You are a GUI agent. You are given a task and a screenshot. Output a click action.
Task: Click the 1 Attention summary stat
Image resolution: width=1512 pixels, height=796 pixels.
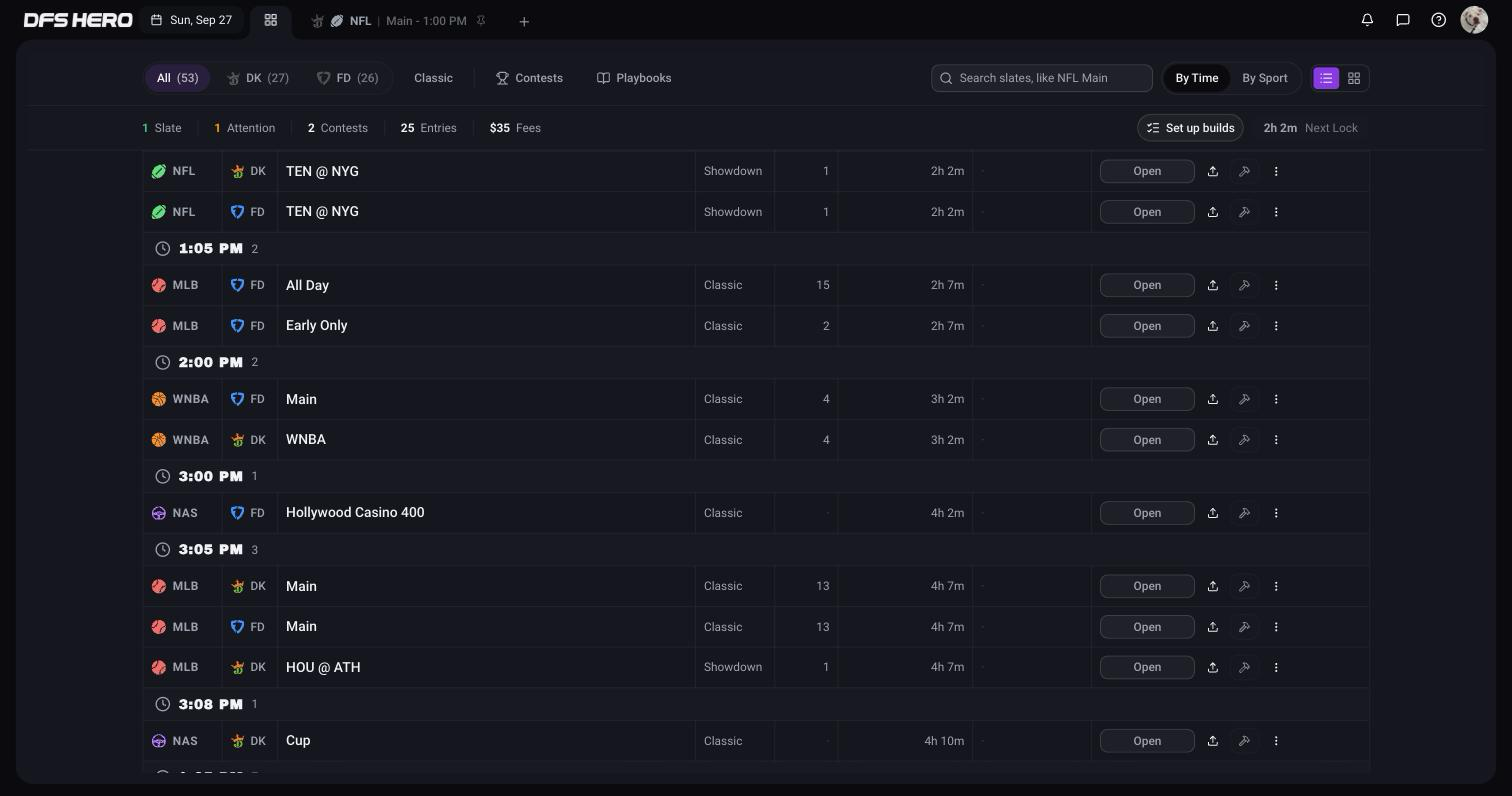point(245,128)
